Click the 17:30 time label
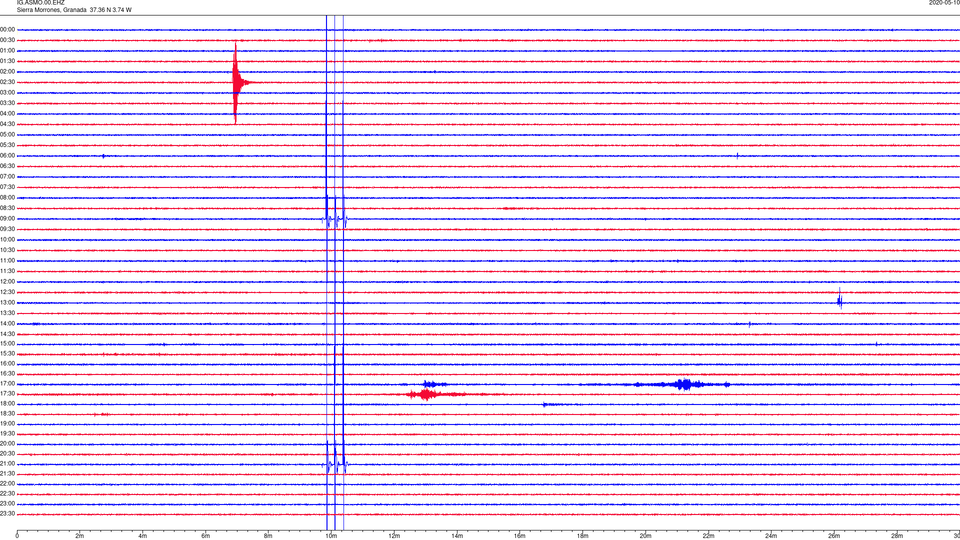The width and height of the screenshot is (960, 540). (7, 394)
